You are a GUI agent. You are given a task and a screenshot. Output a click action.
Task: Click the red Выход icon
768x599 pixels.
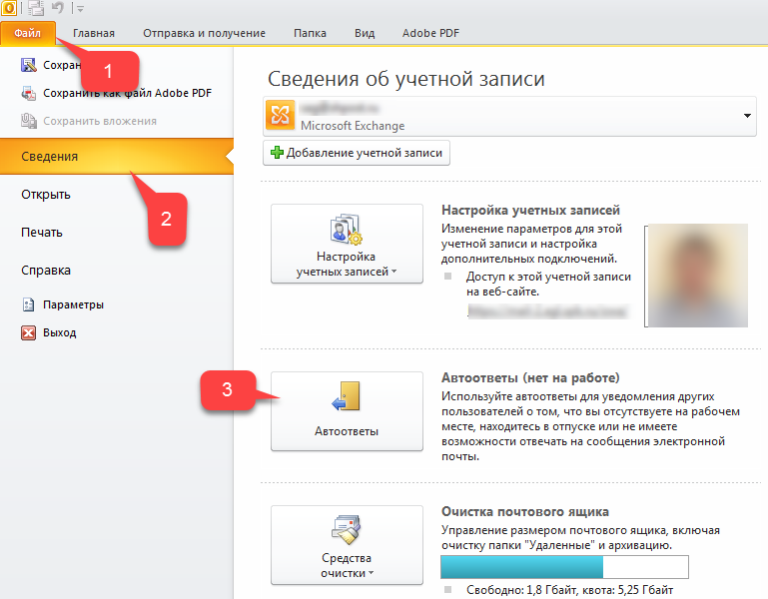click(x=28, y=333)
